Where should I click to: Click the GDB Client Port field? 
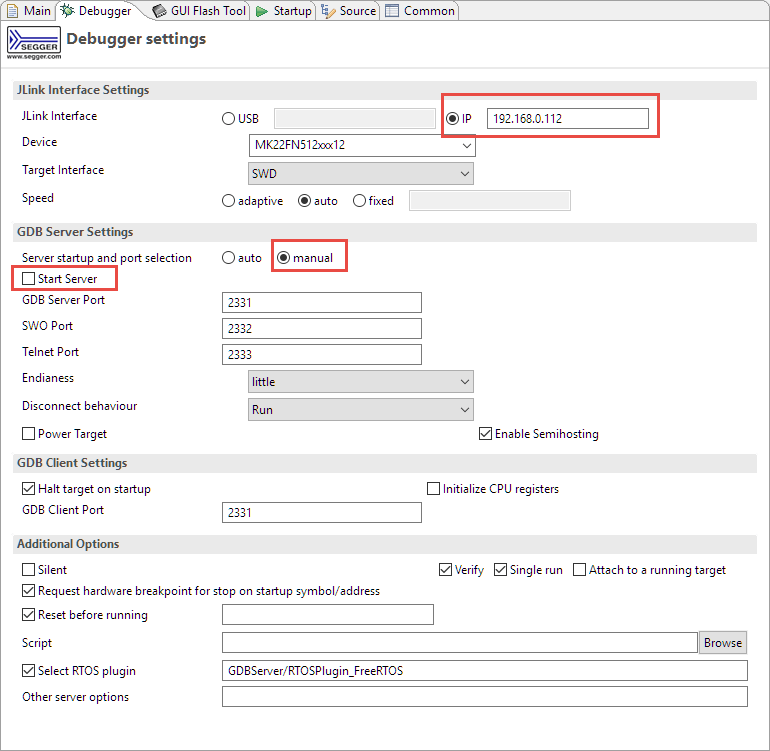pos(322,513)
